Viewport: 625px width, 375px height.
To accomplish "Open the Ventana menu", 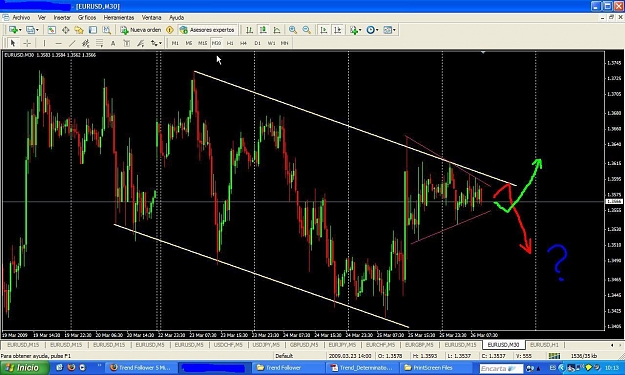I will pos(151,18).
